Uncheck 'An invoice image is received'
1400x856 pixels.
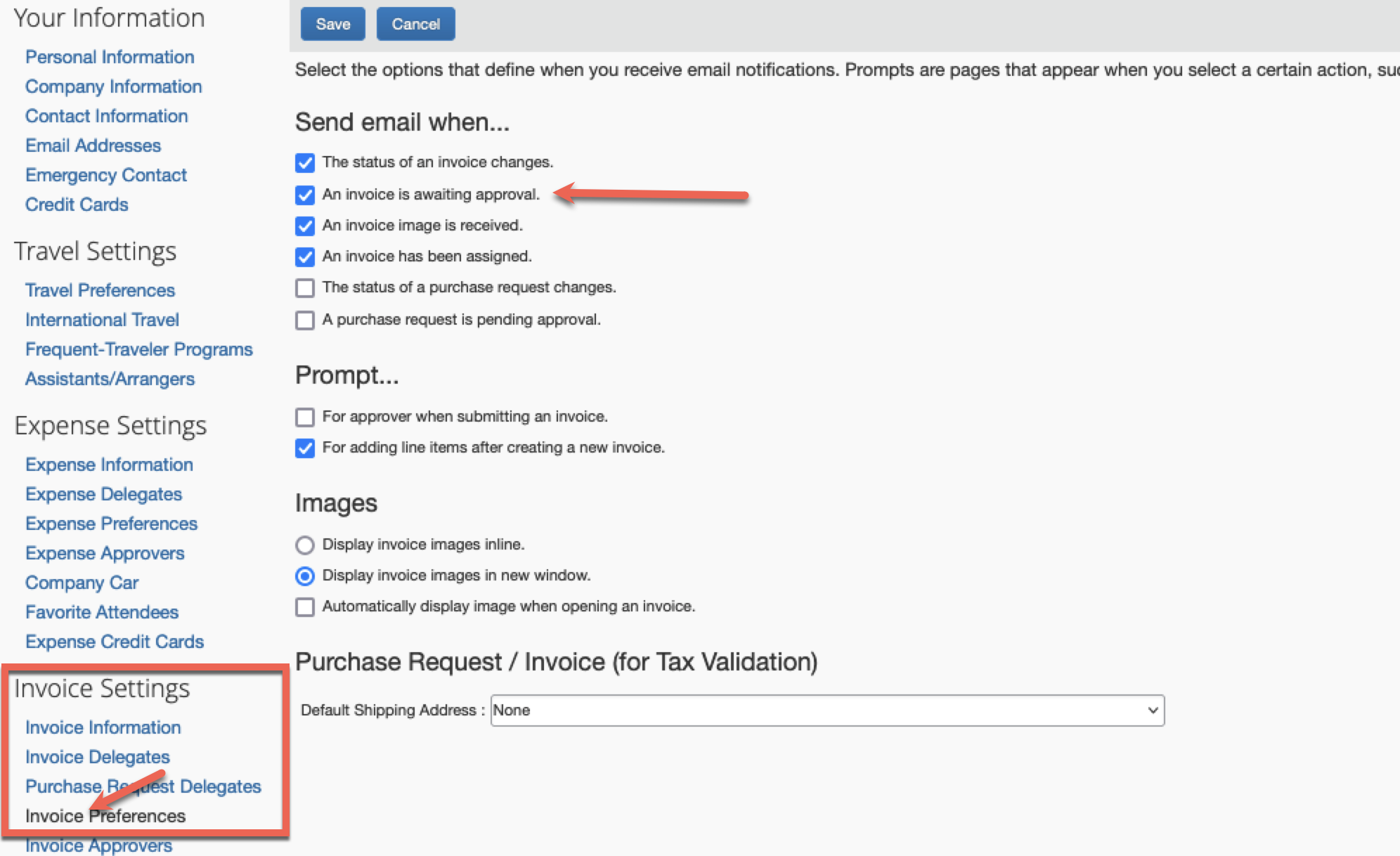(x=305, y=226)
